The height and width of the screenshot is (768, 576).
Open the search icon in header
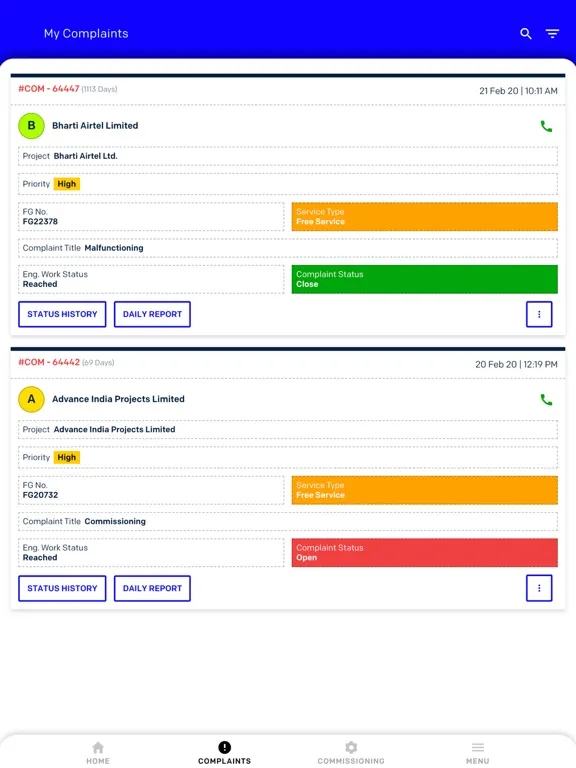[x=526, y=33]
